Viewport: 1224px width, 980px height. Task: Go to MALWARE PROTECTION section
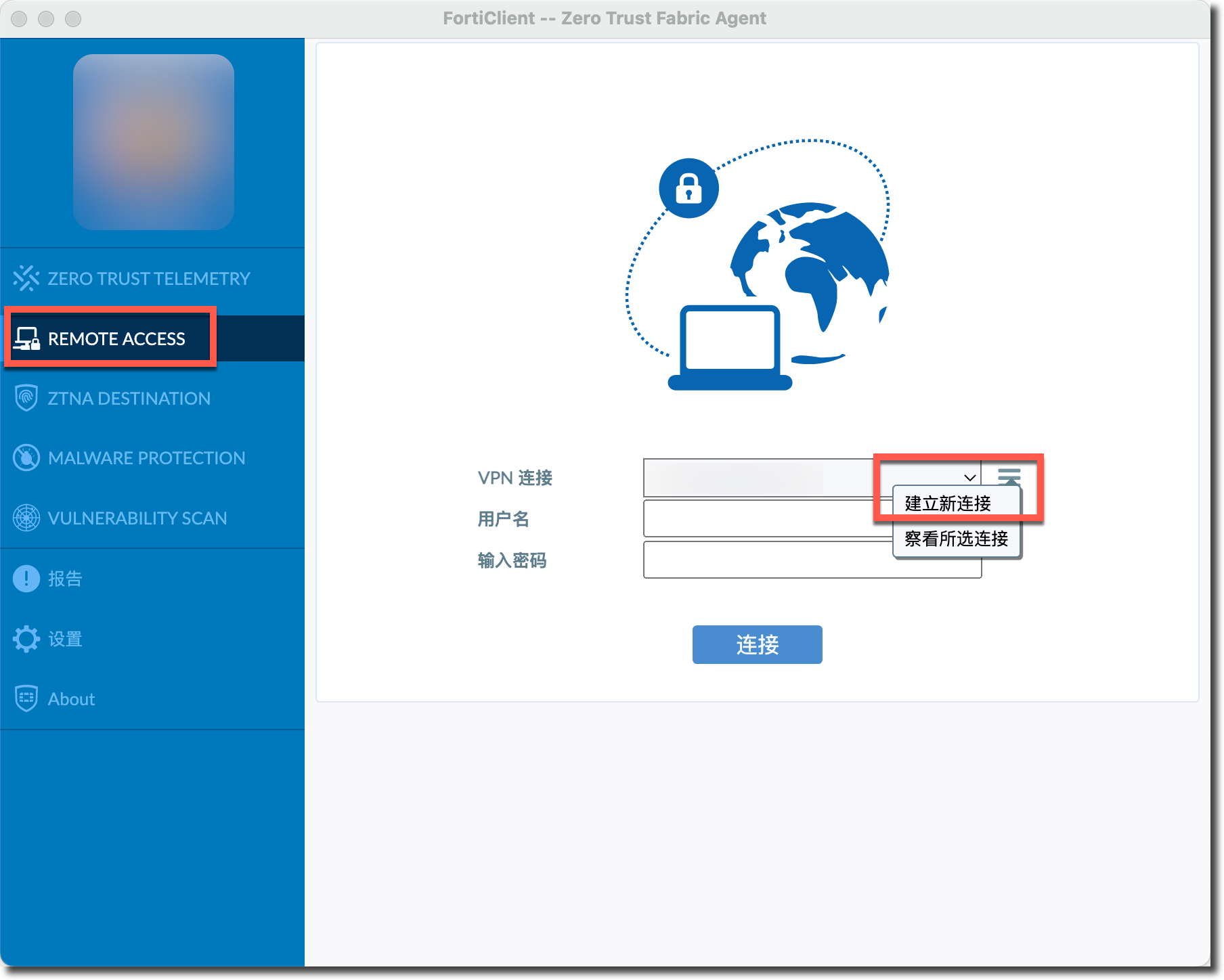coord(146,458)
